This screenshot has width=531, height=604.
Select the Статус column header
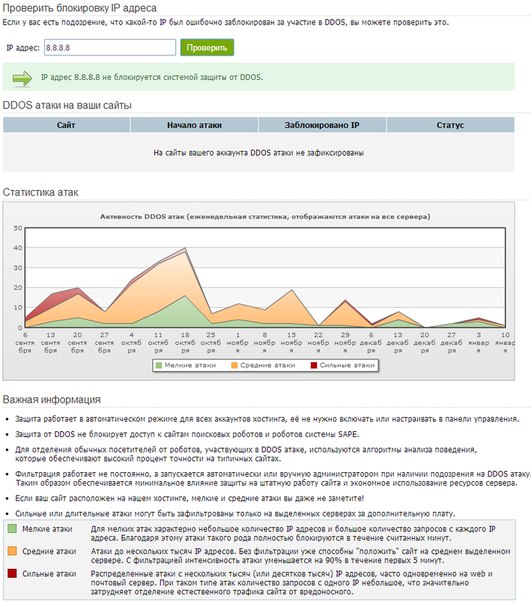point(450,125)
